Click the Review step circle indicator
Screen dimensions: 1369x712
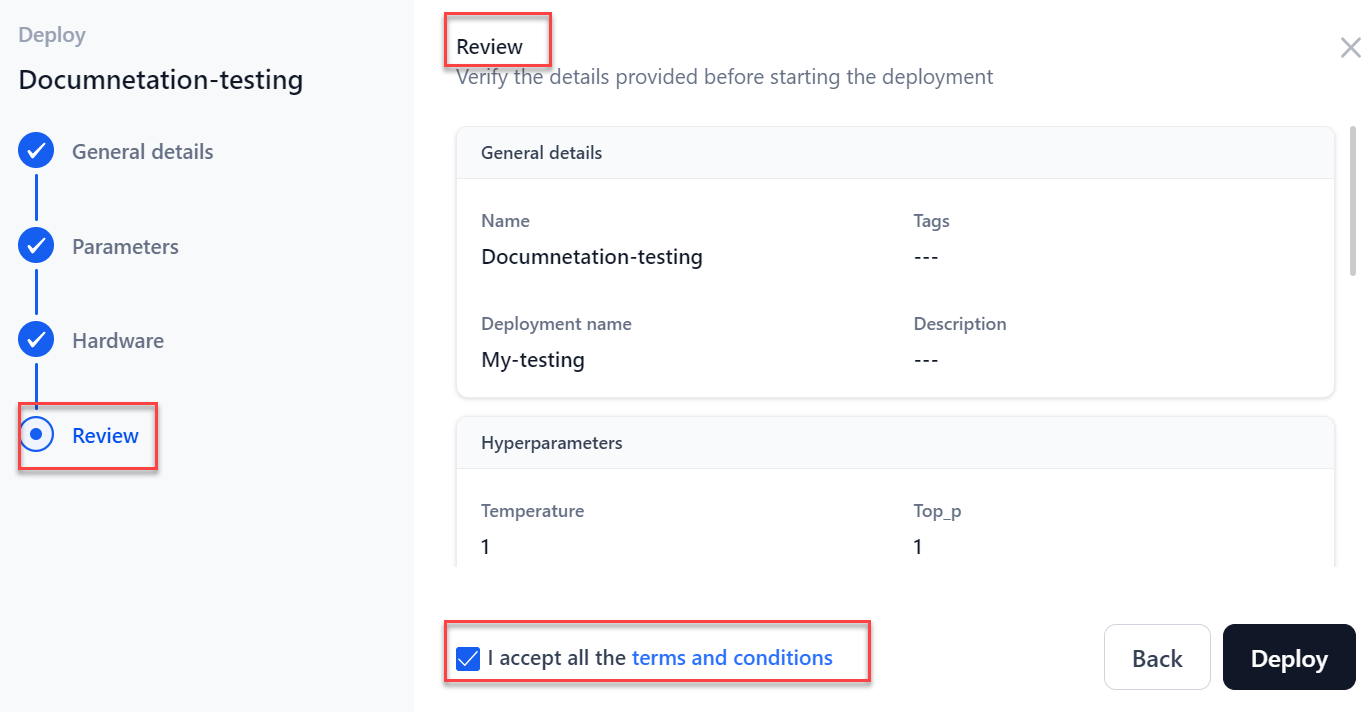coord(36,435)
